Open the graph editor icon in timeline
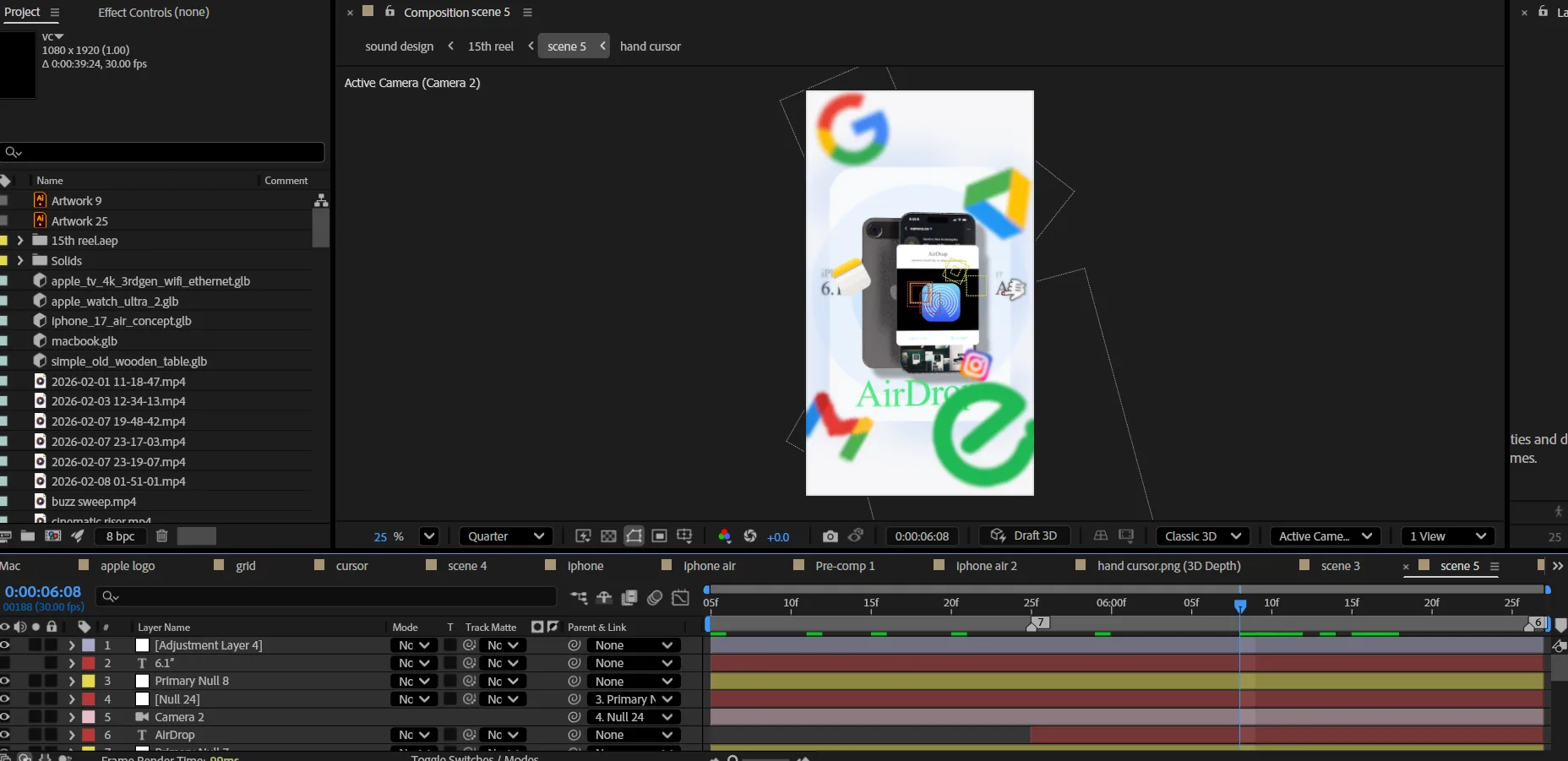Screen dimensions: 1568x761 (x=680, y=598)
